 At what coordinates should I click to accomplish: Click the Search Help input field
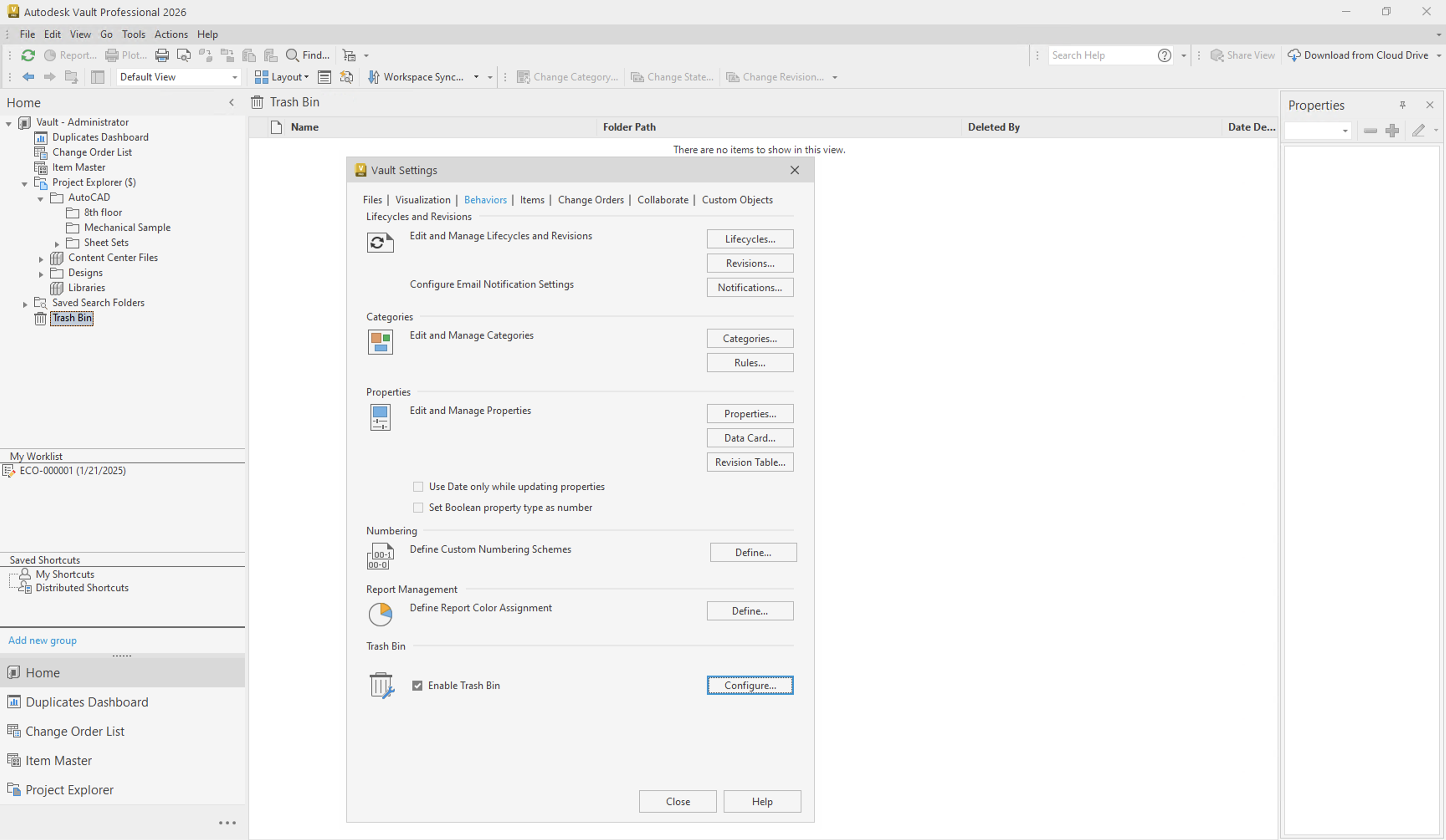click(1101, 55)
